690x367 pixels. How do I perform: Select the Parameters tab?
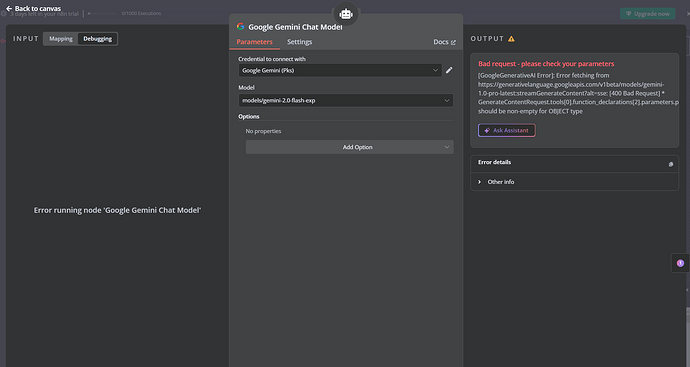coord(254,42)
